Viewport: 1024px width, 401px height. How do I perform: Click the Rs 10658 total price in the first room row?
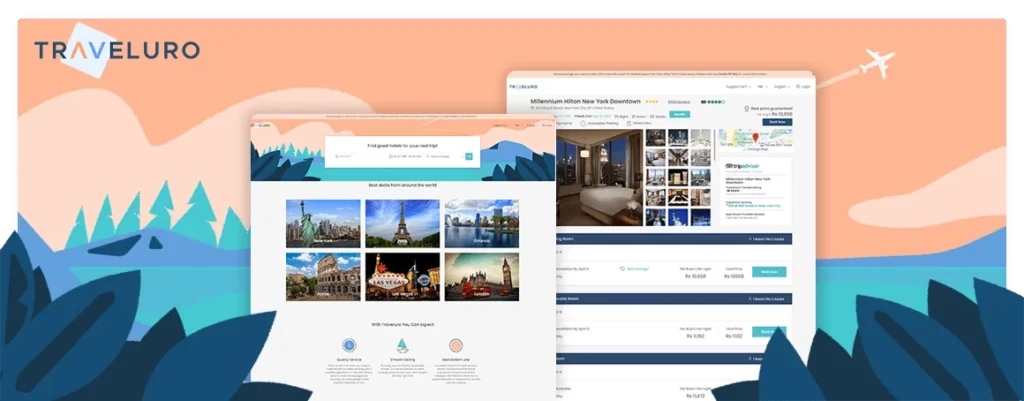click(x=734, y=276)
